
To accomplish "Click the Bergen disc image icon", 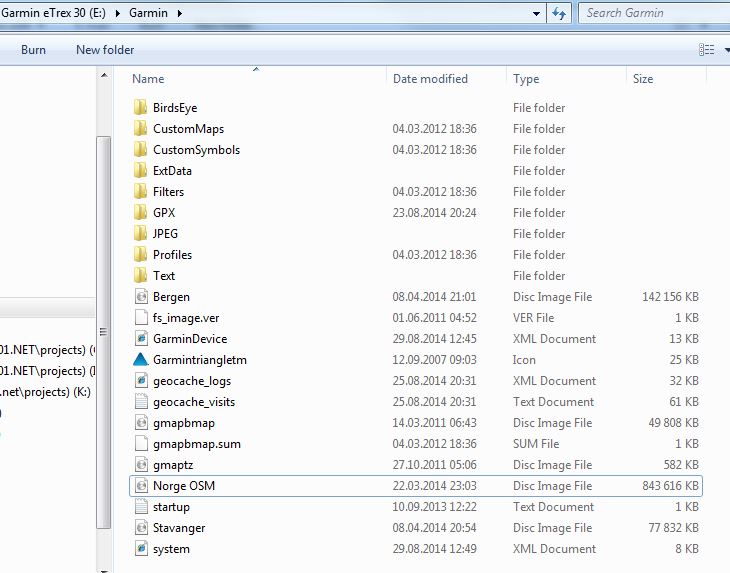I will coord(141,297).
